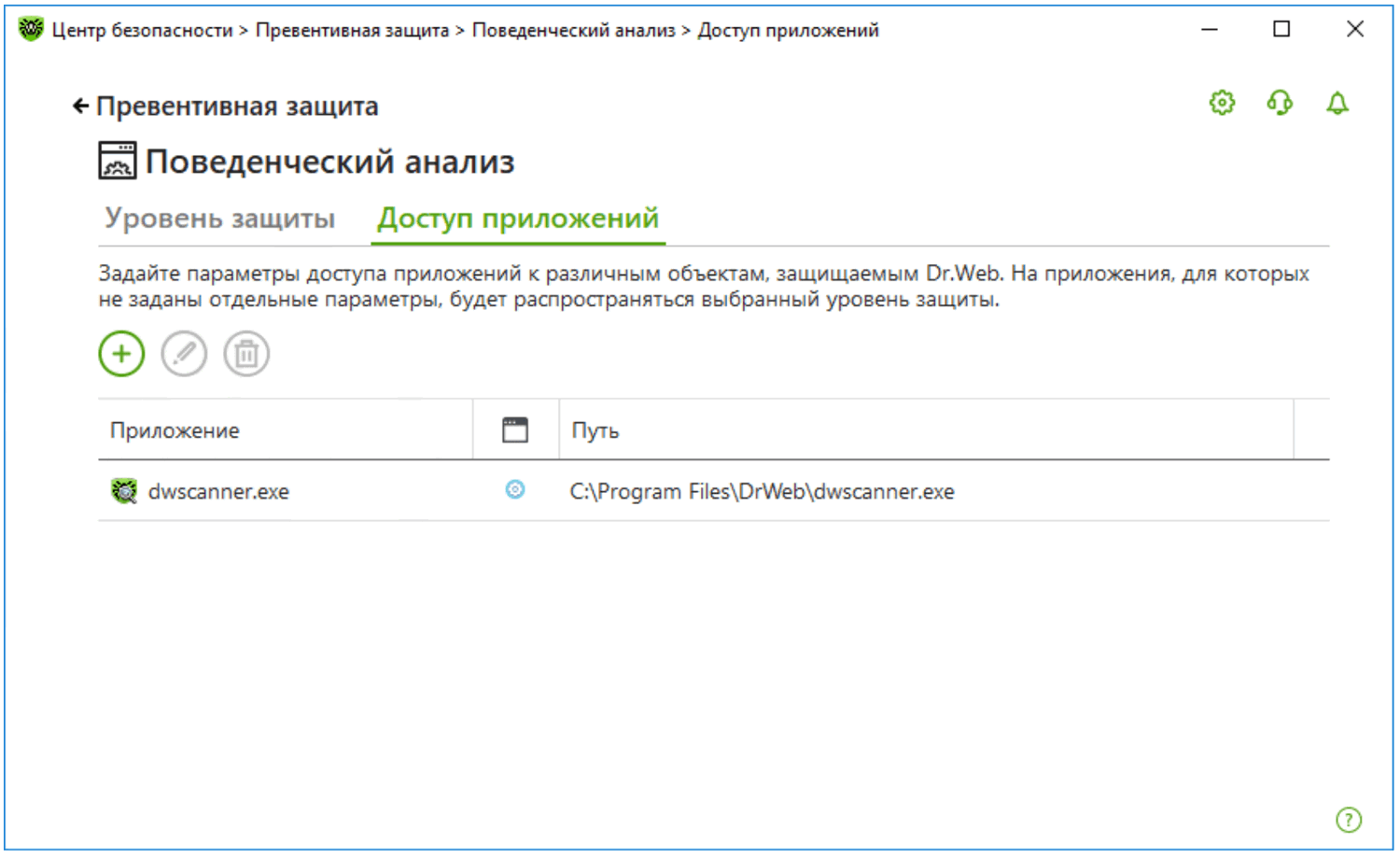Click the behavior analysis heading icon
This screenshot has height=858, width=1400.
(x=118, y=161)
